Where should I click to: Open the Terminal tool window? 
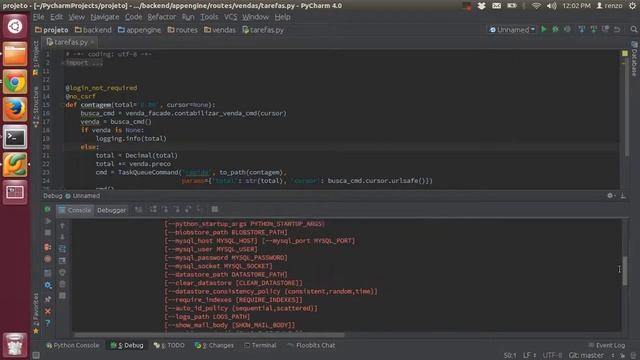(260, 345)
